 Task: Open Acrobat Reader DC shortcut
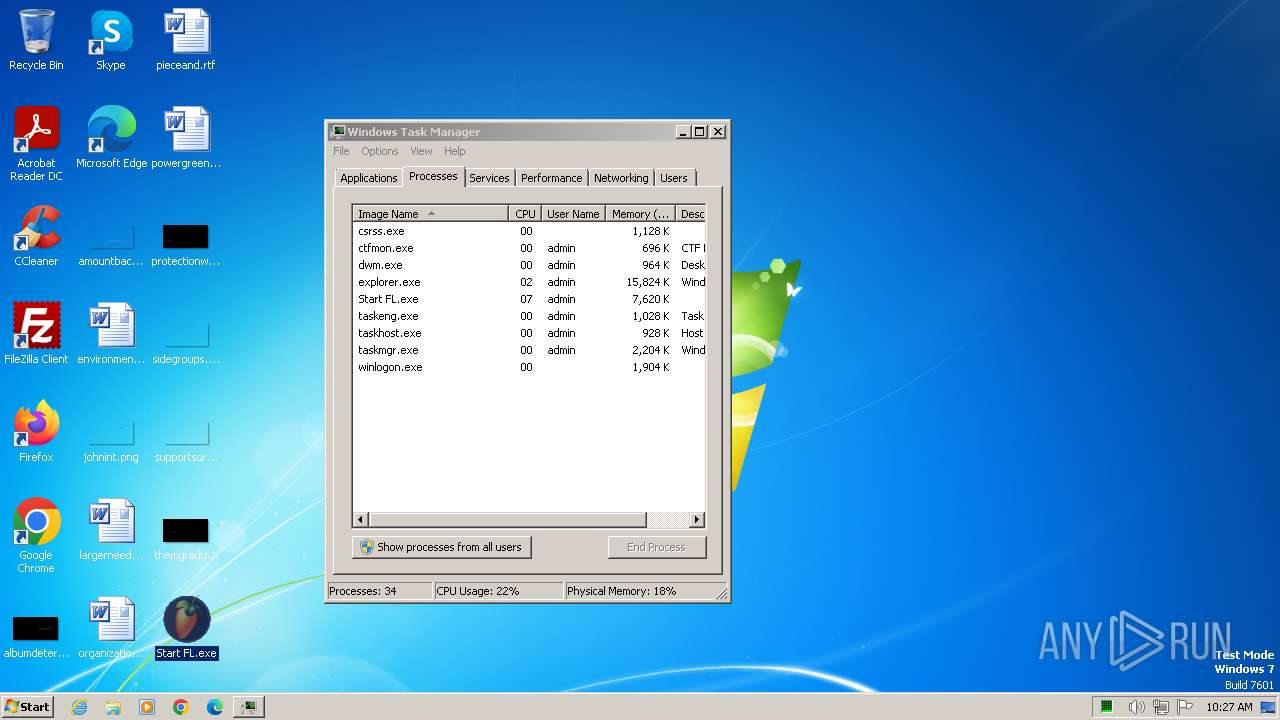pyautogui.click(x=36, y=143)
